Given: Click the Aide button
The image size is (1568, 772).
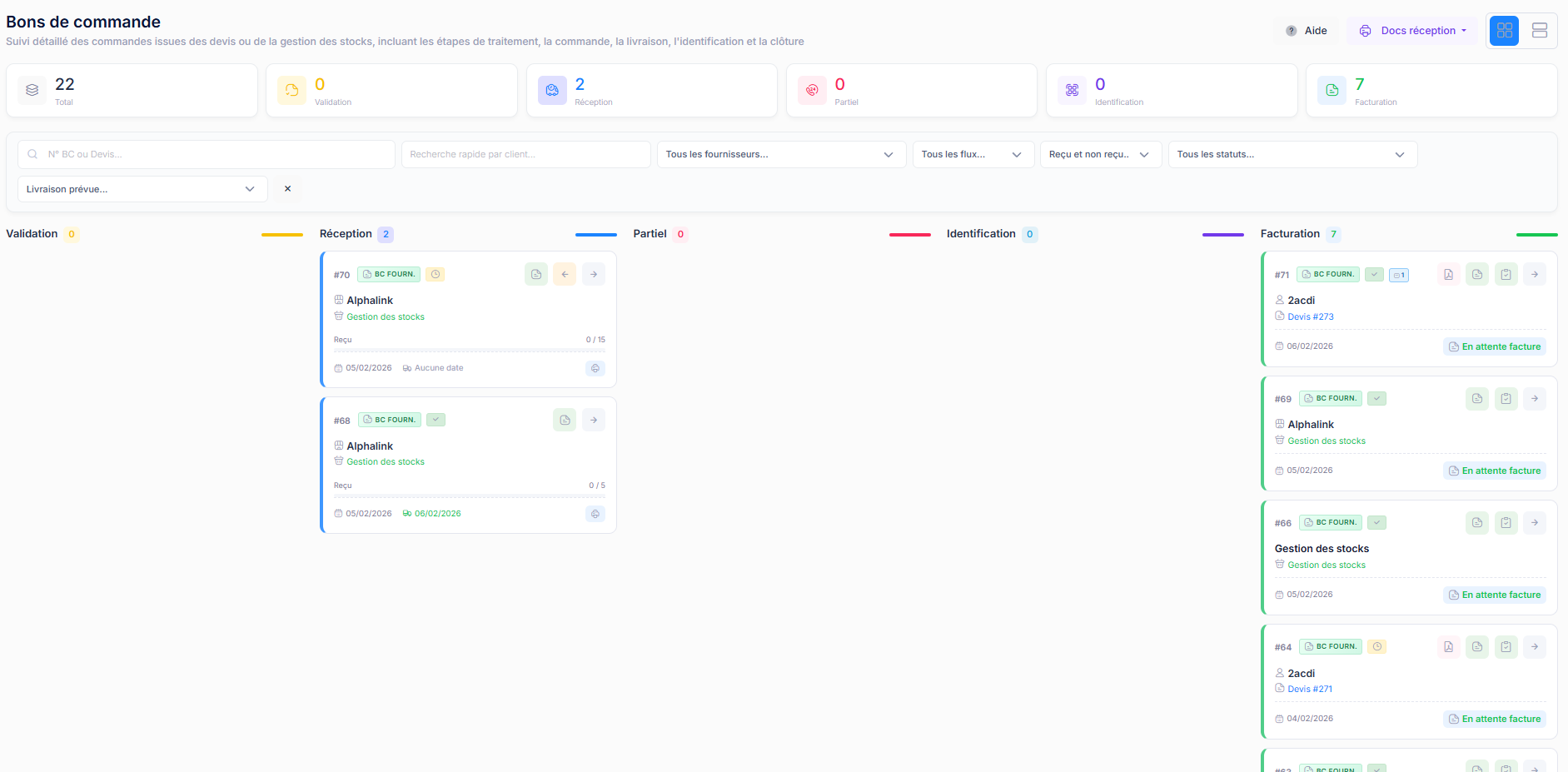Looking at the screenshot, I should tap(1307, 30).
